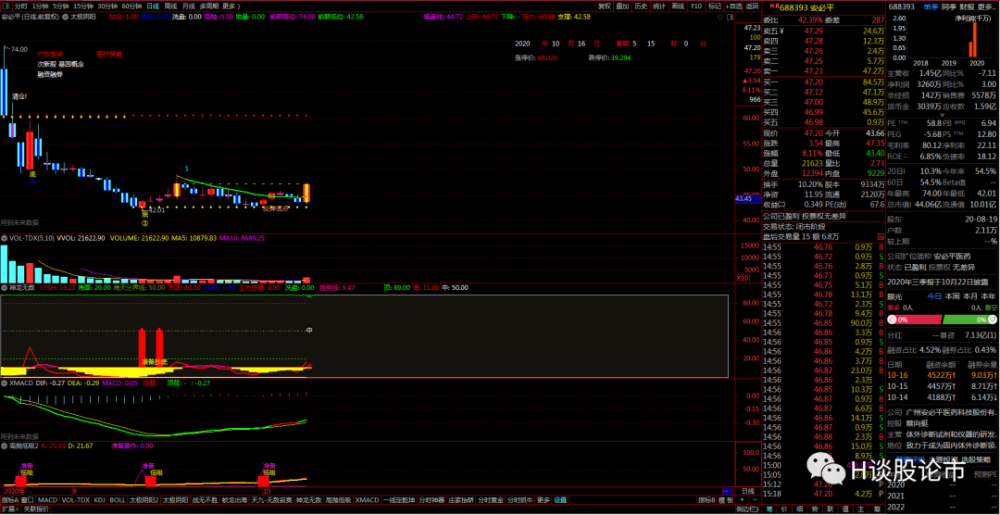Select the BOLL indicator tab
Screen dimensions: 1000x515
click(118, 500)
